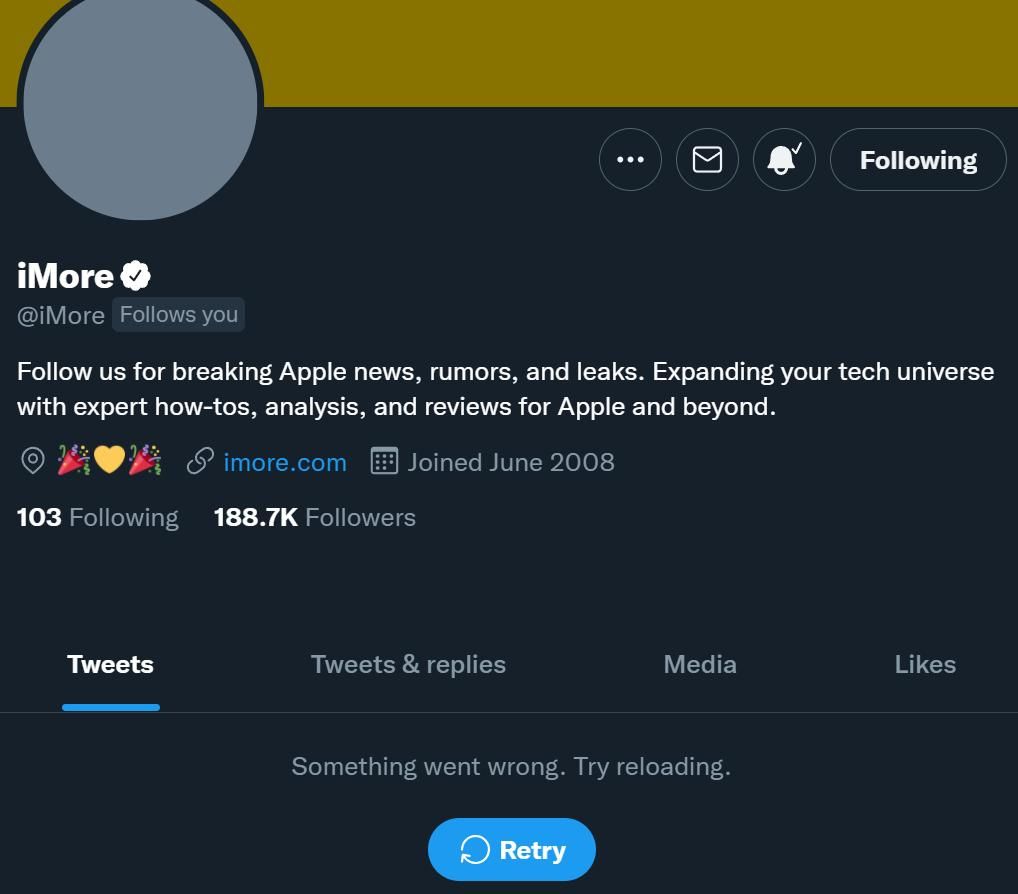View iMore's 188.7K Followers list

pyautogui.click(x=315, y=517)
